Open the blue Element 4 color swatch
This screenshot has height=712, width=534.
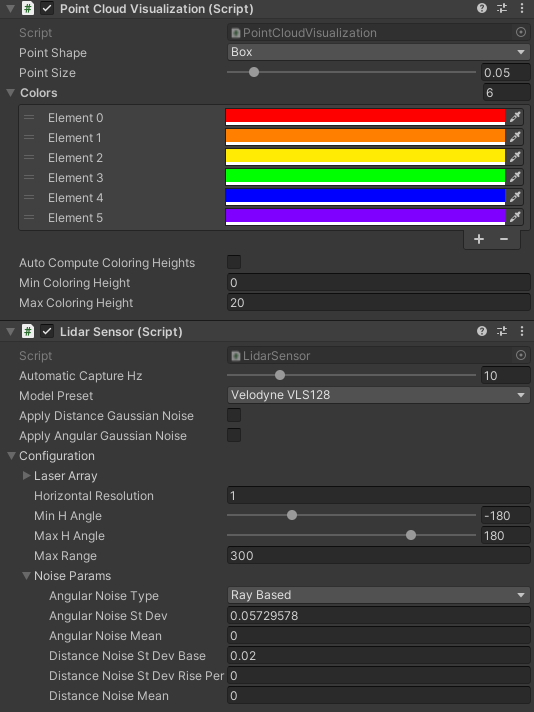point(366,197)
